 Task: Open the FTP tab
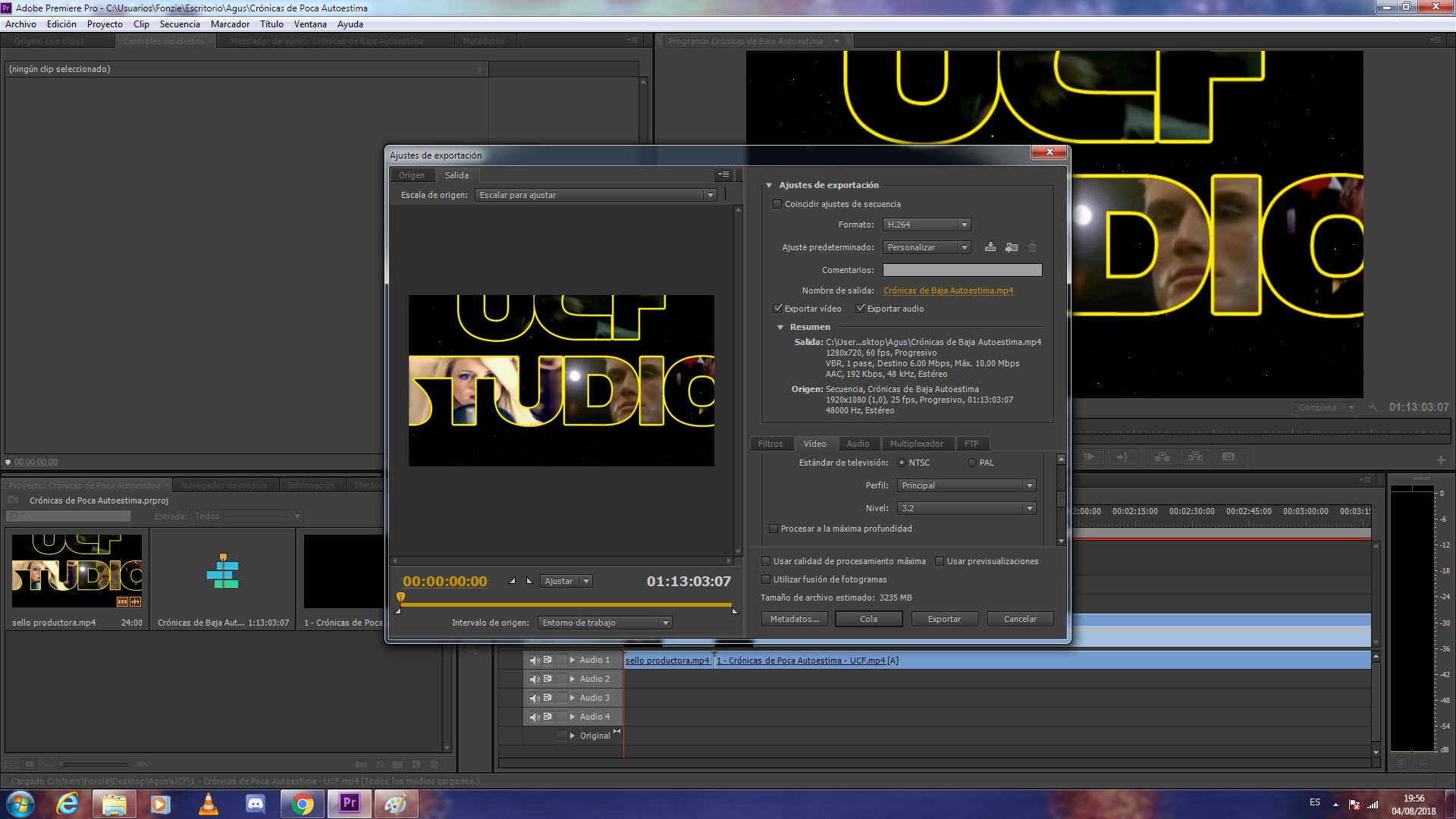[971, 444]
